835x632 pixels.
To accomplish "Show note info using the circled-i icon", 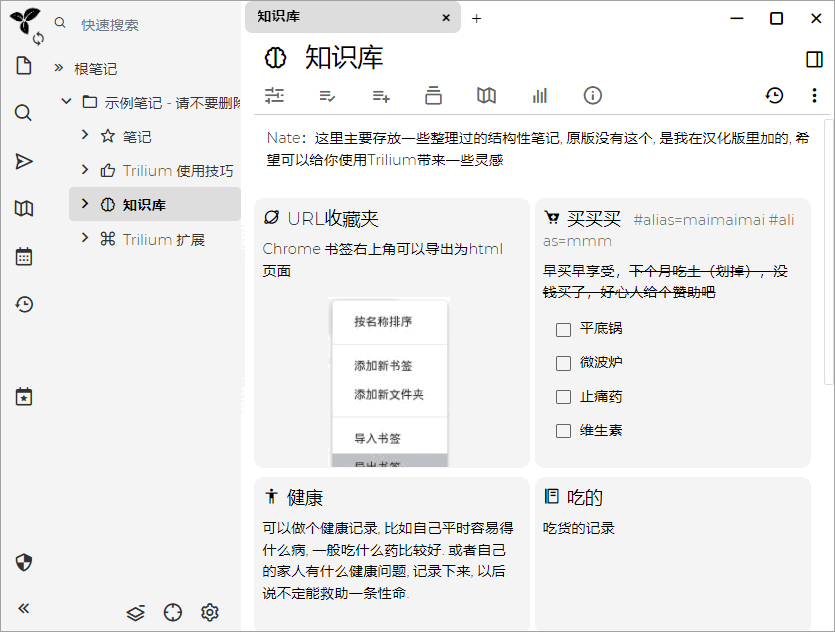I will coord(593,95).
